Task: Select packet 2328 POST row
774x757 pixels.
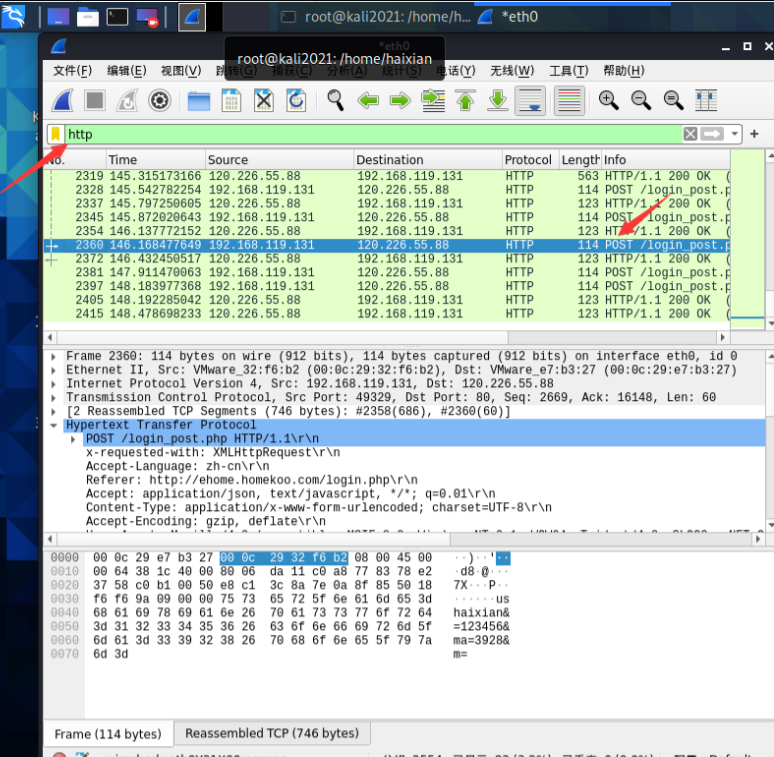Action: tap(387, 190)
